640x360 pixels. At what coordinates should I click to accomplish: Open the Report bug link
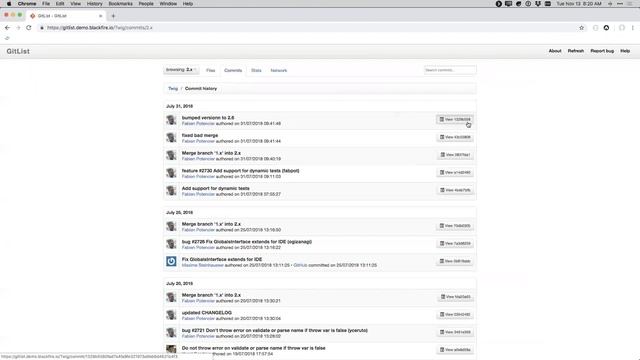coord(602,51)
